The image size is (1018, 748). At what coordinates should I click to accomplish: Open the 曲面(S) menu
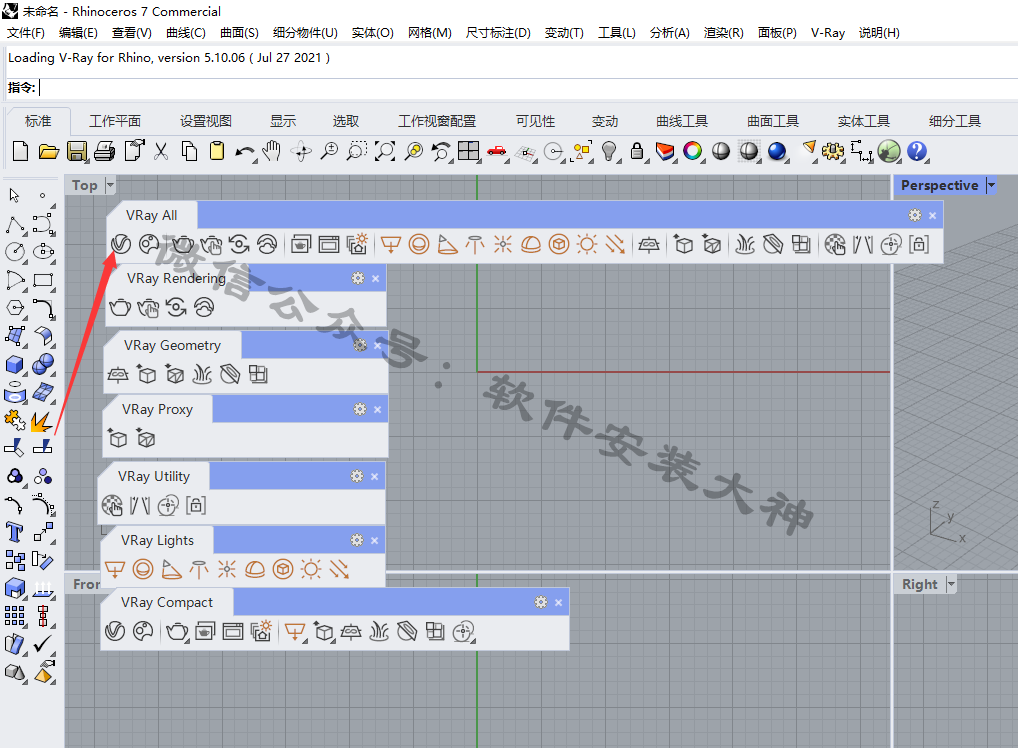click(239, 32)
